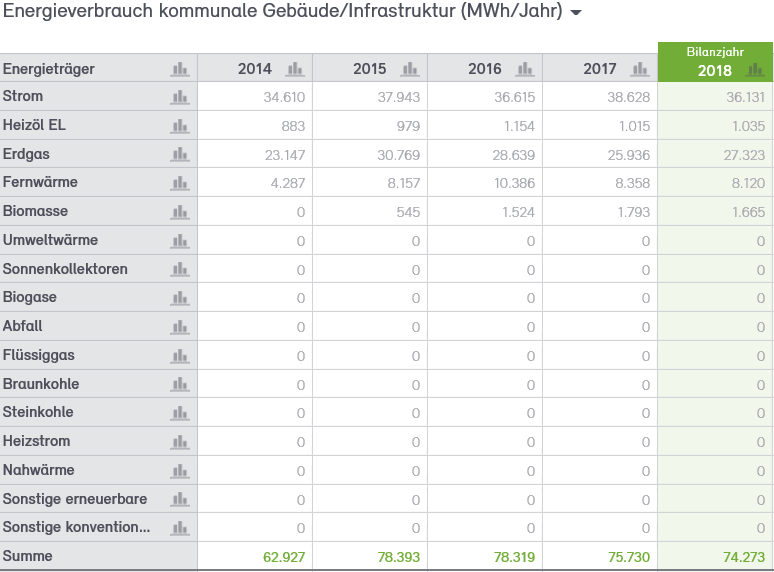Select the 2015 column header

coord(370,69)
